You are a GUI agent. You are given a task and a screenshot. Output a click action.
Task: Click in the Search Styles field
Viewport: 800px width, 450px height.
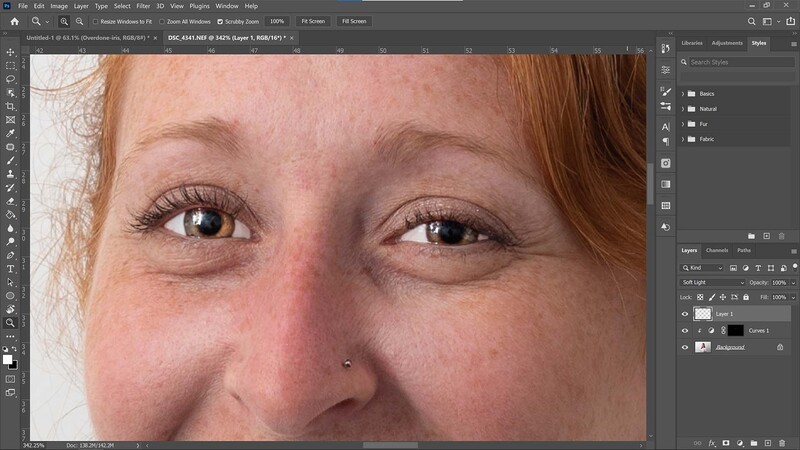pos(742,62)
